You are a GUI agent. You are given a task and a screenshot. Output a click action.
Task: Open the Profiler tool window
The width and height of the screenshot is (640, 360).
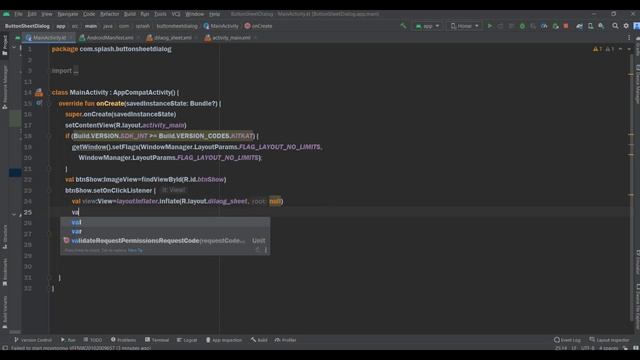[285, 340]
